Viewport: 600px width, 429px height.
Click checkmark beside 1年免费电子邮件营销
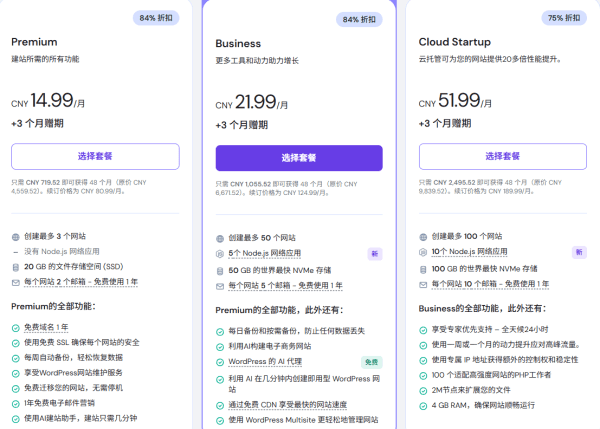[16, 404]
